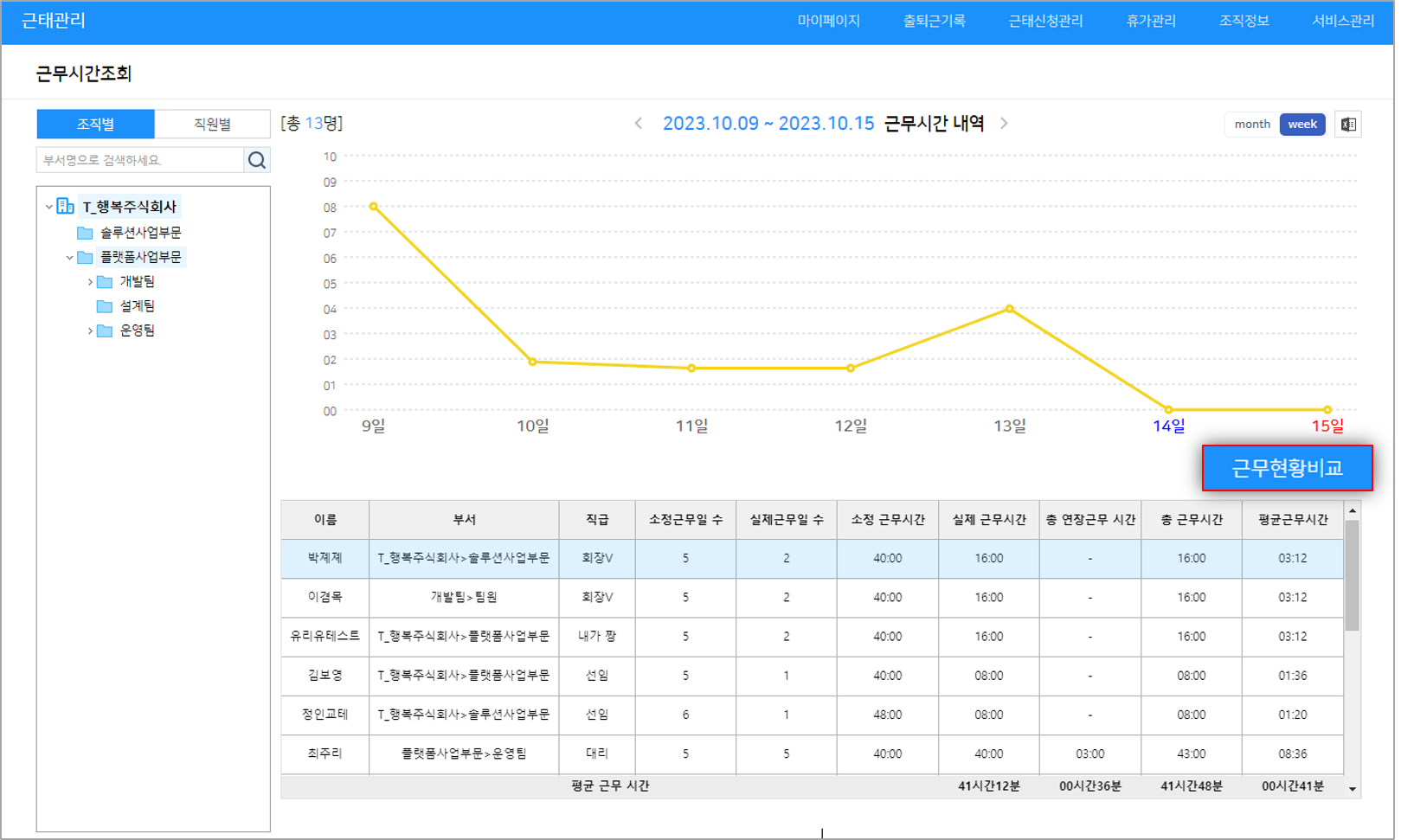Click the 11일 data point on chart
The width and height of the screenshot is (1401, 840).
(691, 369)
